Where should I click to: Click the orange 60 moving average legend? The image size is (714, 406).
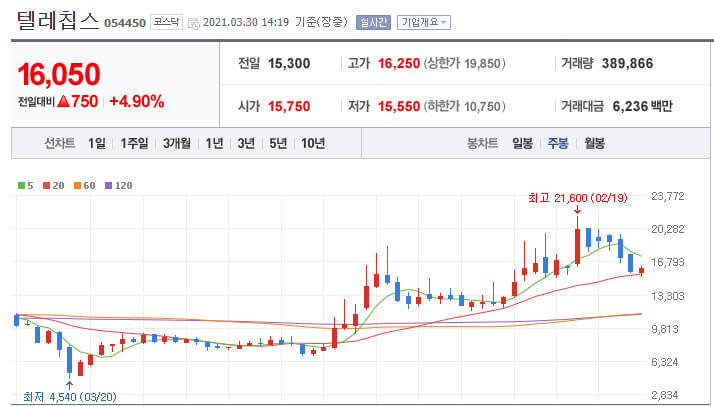point(84,186)
